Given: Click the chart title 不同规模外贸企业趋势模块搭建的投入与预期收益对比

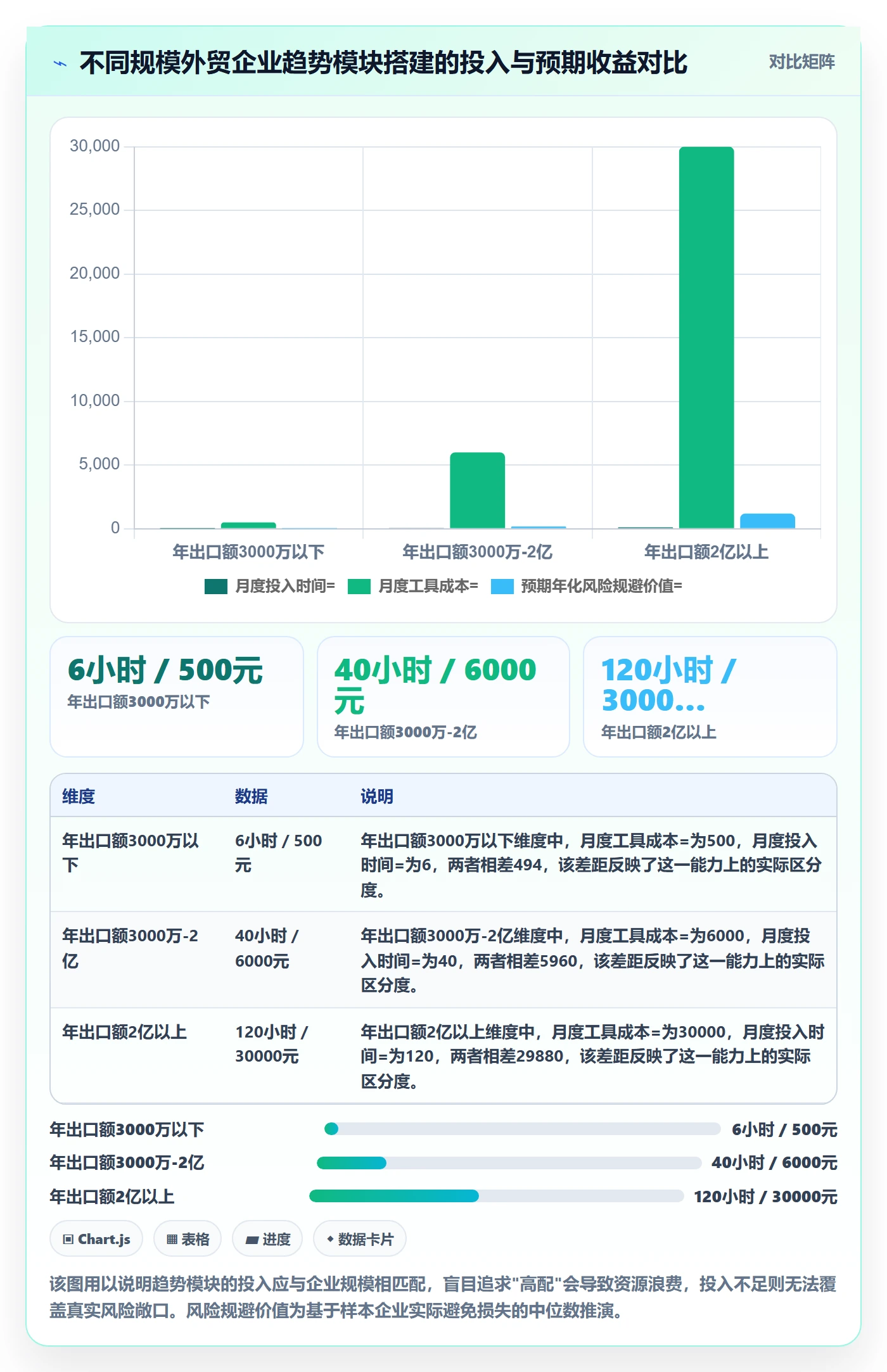Looking at the screenshot, I should (x=383, y=63).
